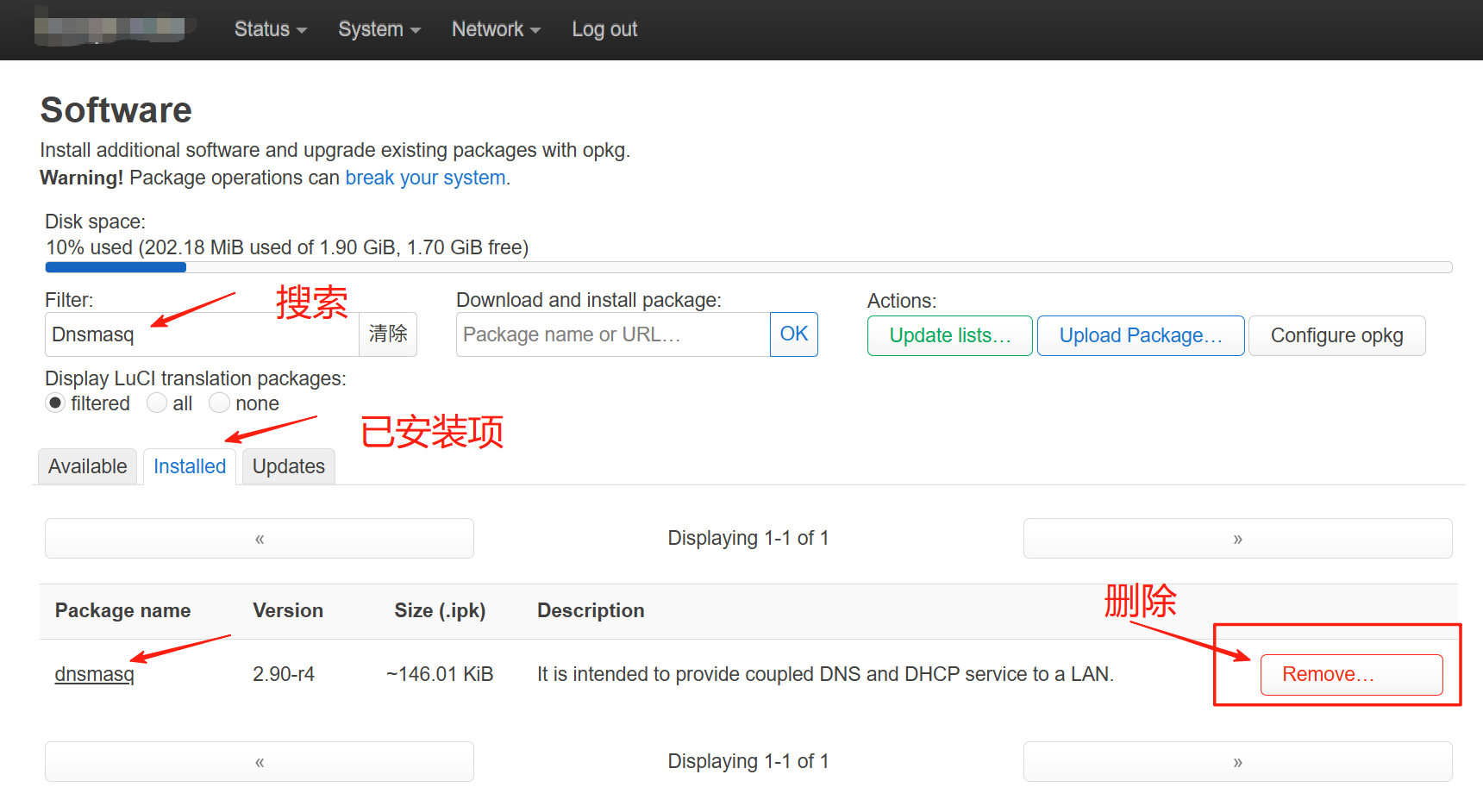
Task: Open the dnsmasq package link
Action: coord(95,674)
